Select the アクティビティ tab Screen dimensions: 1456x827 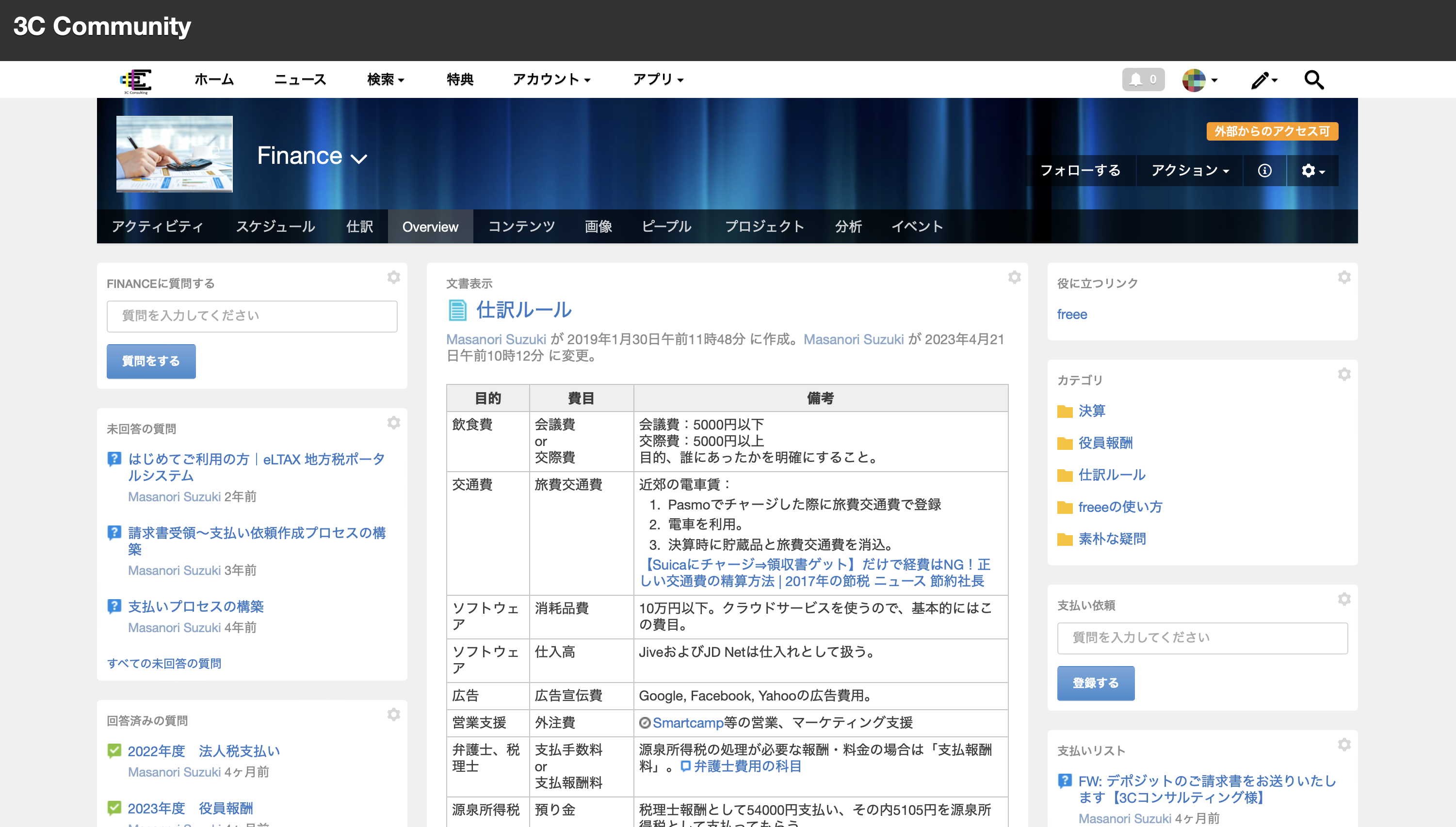pyautogui.click(x=158, y=227)
